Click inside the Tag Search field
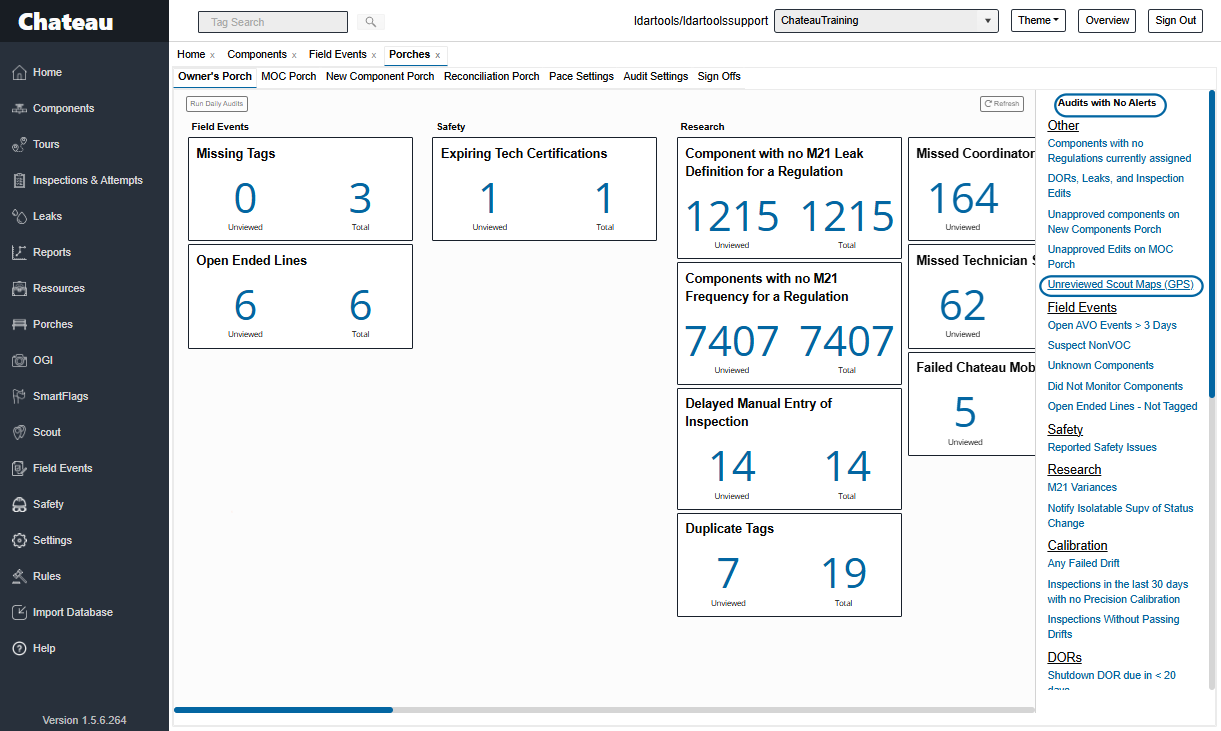The height and width of the screenshot is (731, 1221). point(273,21)
